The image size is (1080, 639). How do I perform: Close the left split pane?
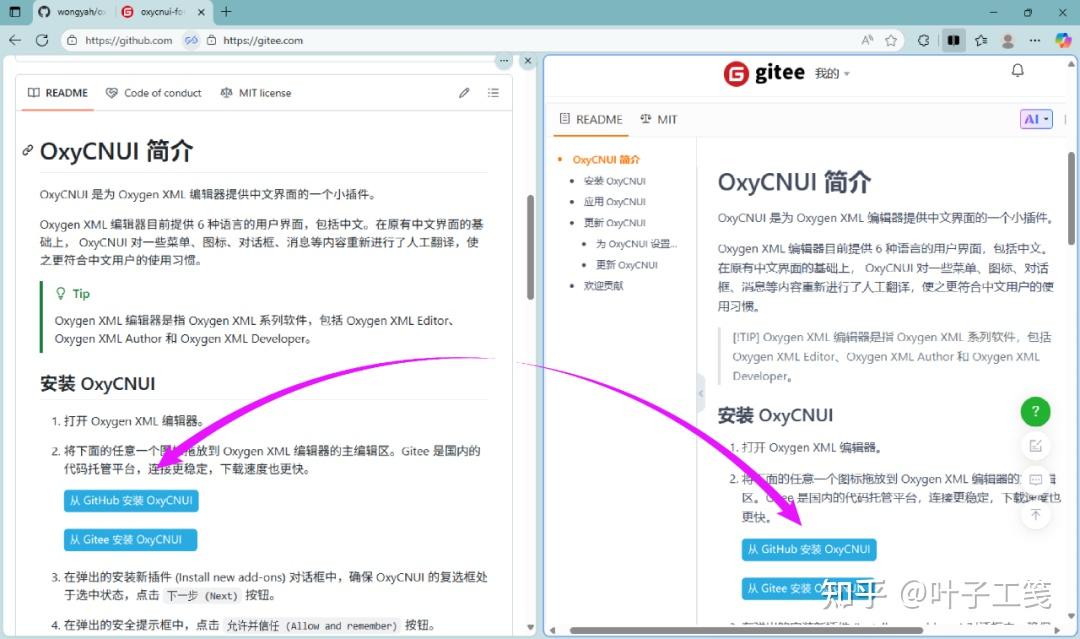pos(528,61)
